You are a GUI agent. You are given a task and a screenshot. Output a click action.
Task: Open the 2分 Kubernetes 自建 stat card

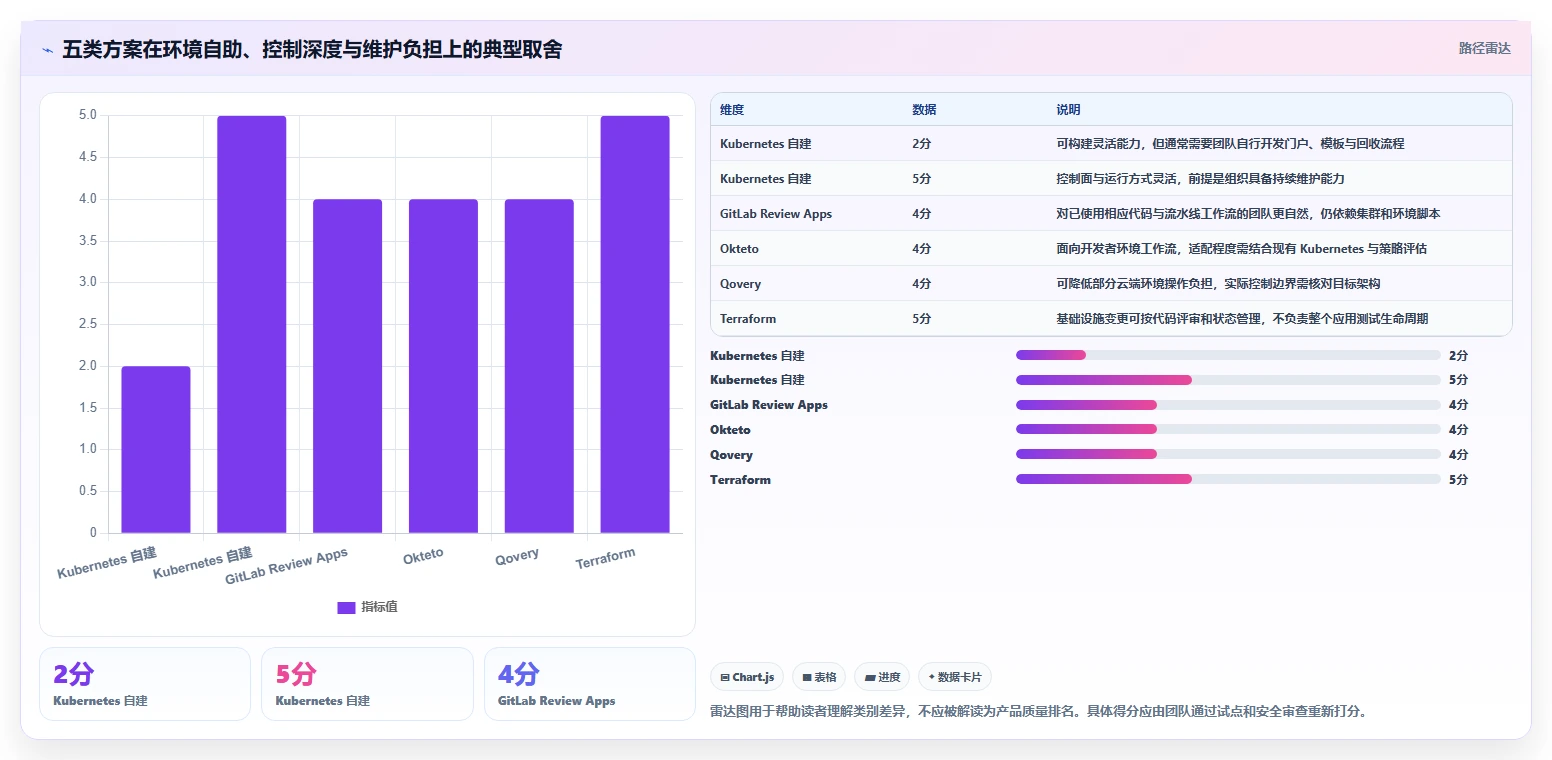(x=145, y=684)
